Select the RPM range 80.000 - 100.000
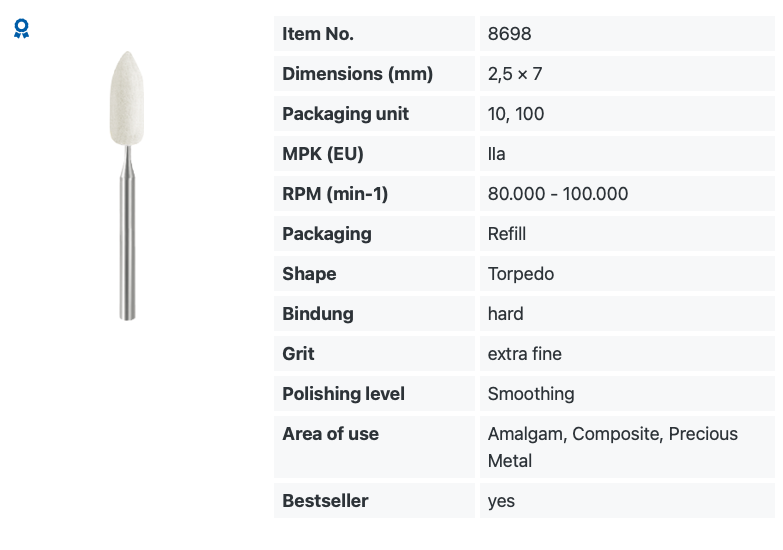Viewport: 783px width, 550px height. point(558,194)
